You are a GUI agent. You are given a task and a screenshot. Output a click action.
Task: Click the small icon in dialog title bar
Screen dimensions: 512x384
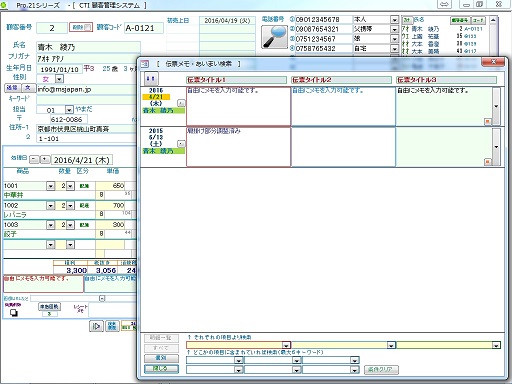145,64
